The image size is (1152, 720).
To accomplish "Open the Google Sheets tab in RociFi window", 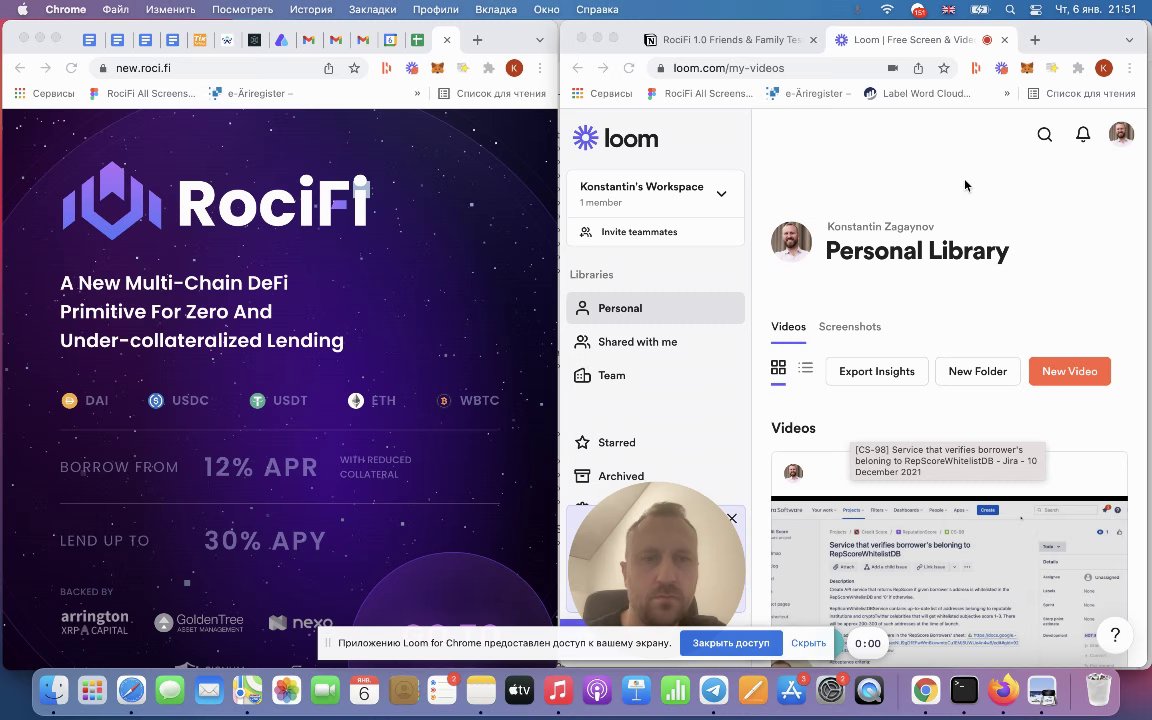I will pyautogui.click(x=417, y=40).
